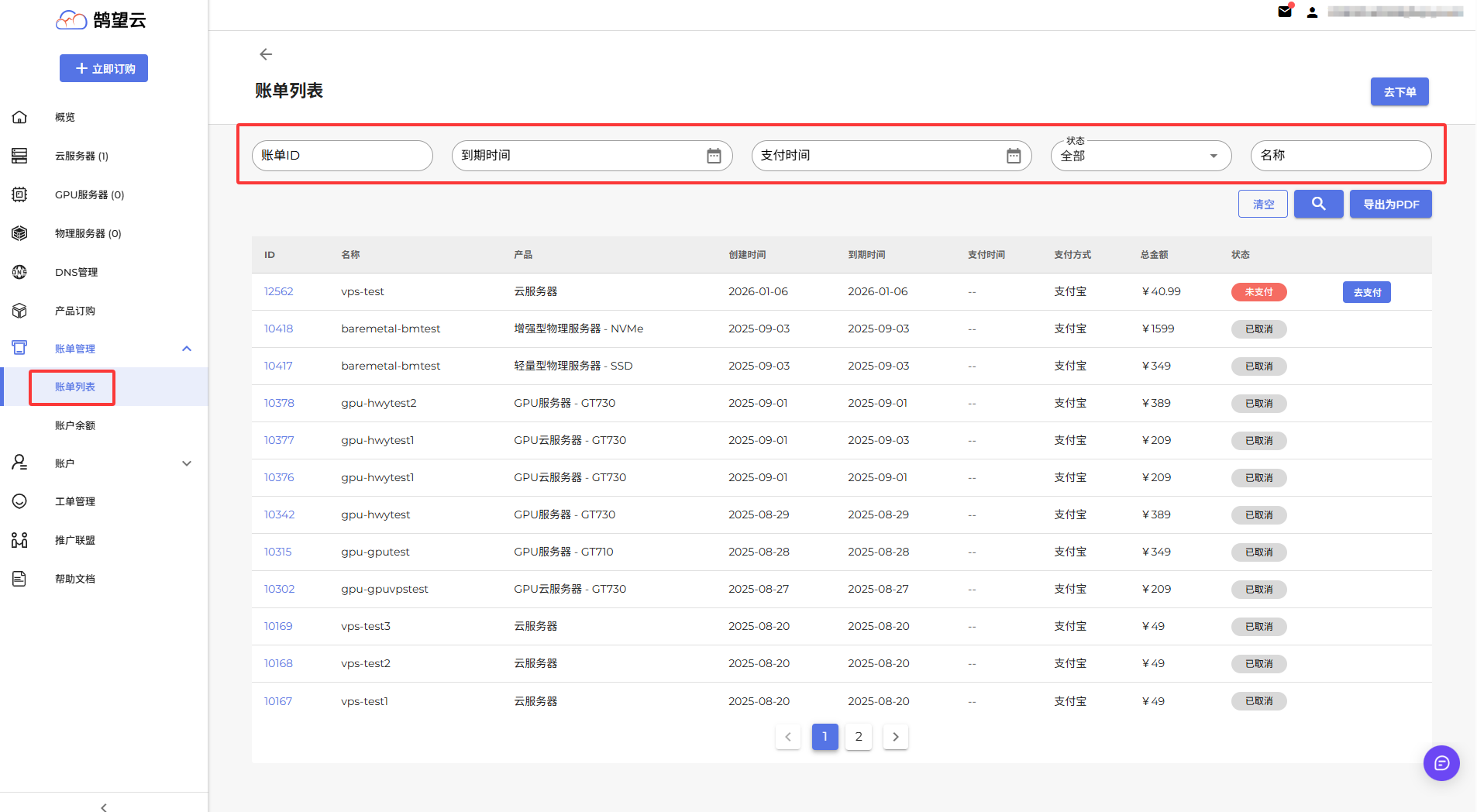Go to page 2 of list
Viewport: 1477px width, 812px height.
coord(858,737)
